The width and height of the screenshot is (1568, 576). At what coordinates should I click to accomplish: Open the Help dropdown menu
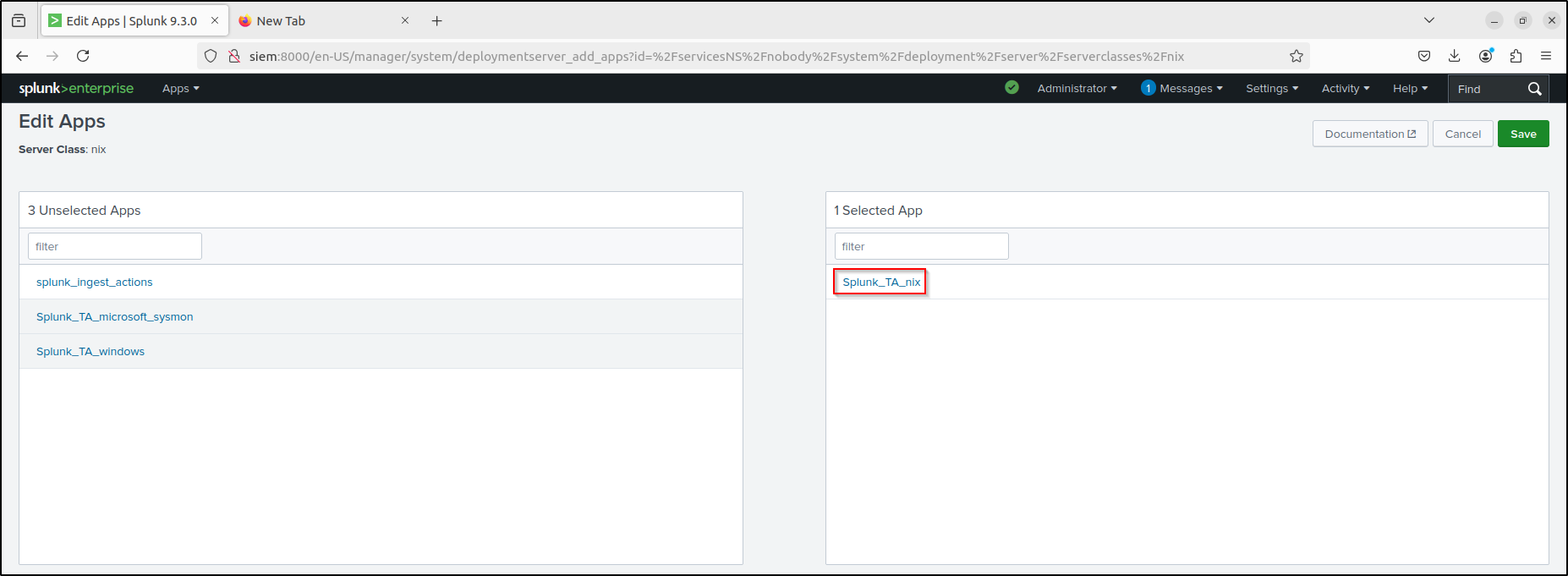coord(1410,88)
